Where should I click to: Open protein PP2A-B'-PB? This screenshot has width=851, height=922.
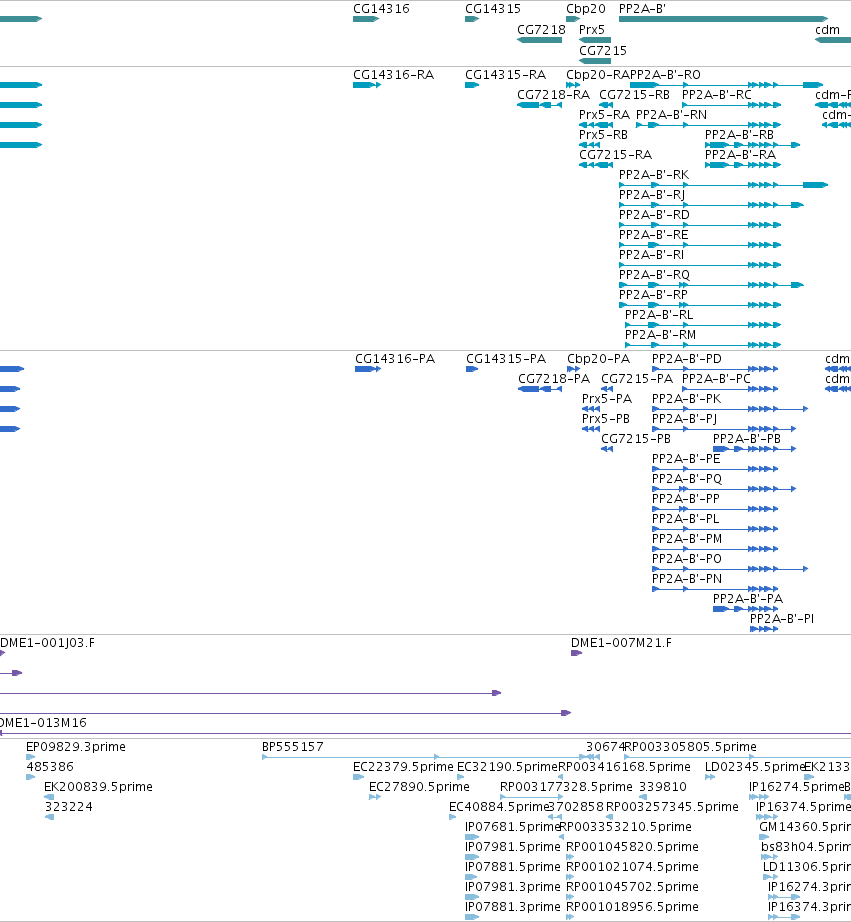747,439
